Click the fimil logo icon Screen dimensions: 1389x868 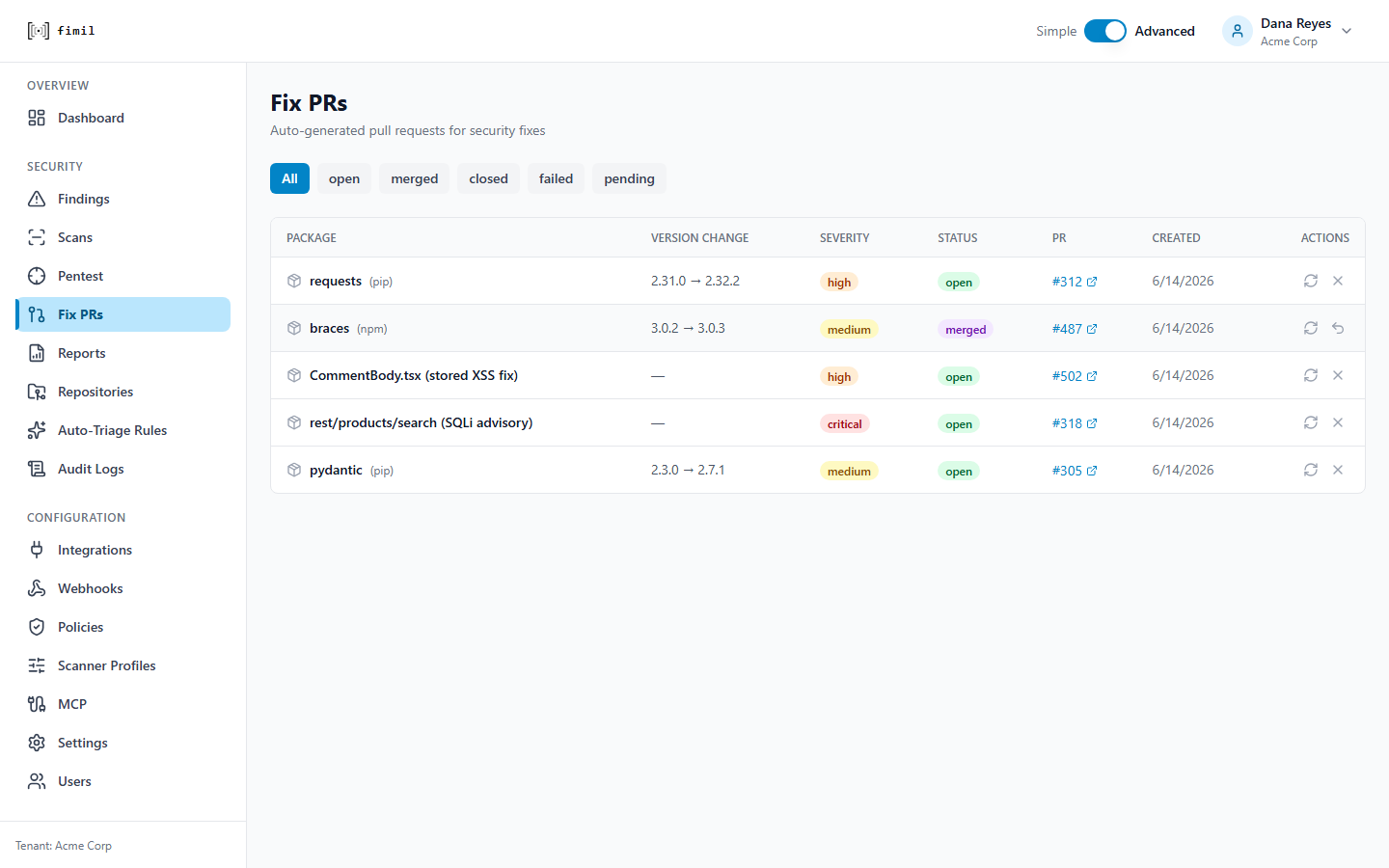pos(38,31)
